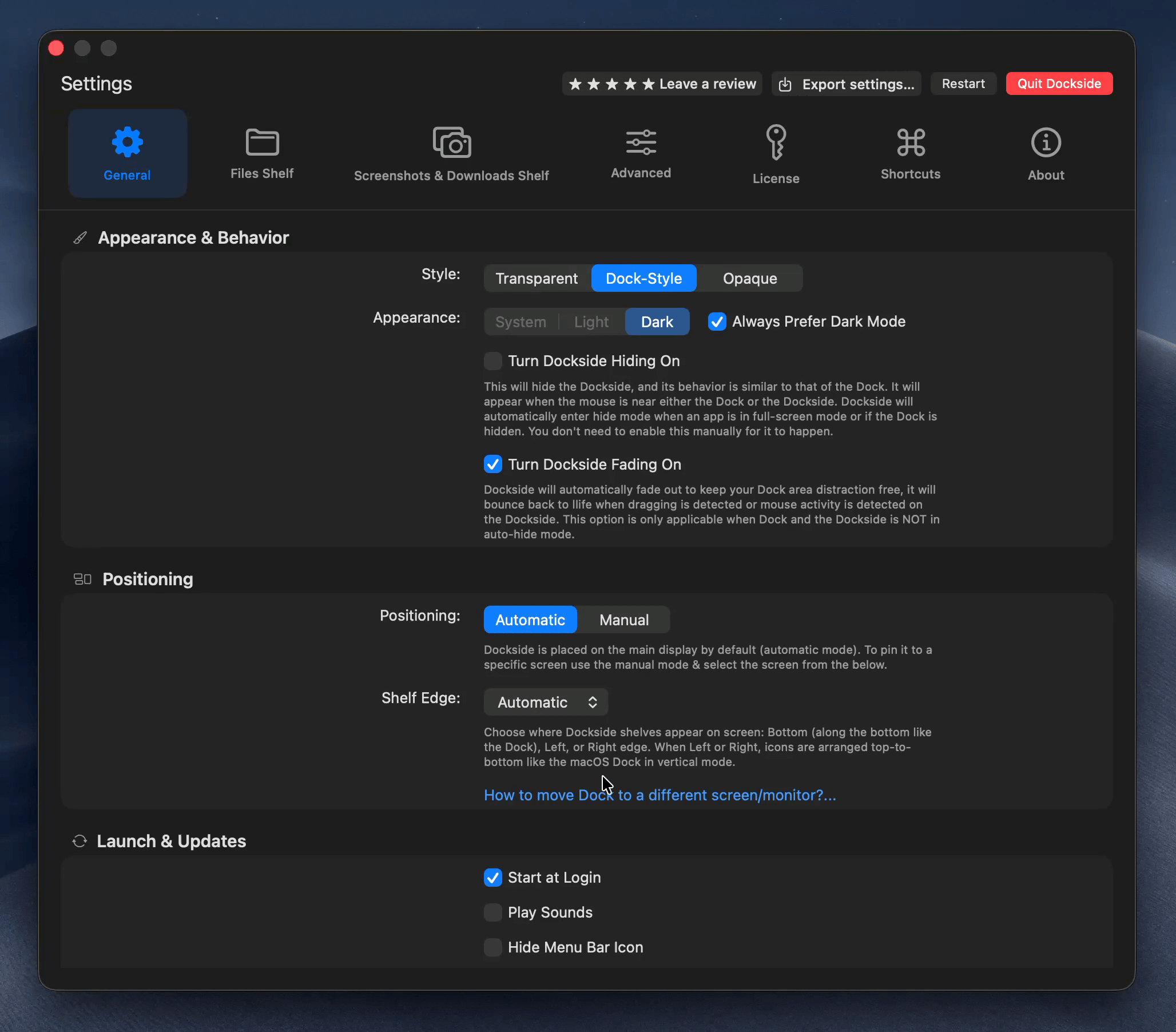Click the Restart button
Image resolution: width=1176 pixels, height=1032 pixels.
click(x=963, y=84)
